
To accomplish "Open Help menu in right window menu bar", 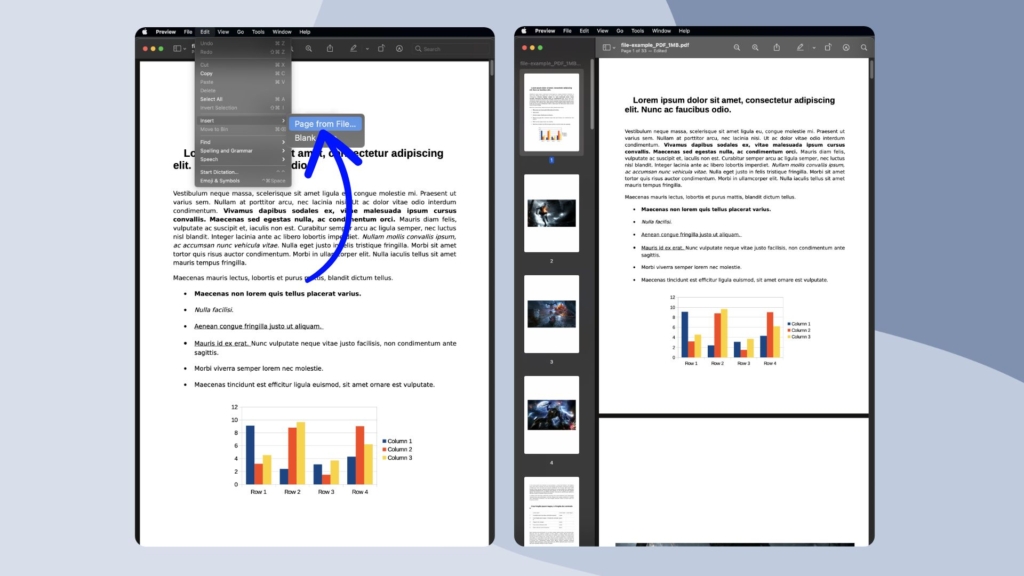I will tap(684, 31).
